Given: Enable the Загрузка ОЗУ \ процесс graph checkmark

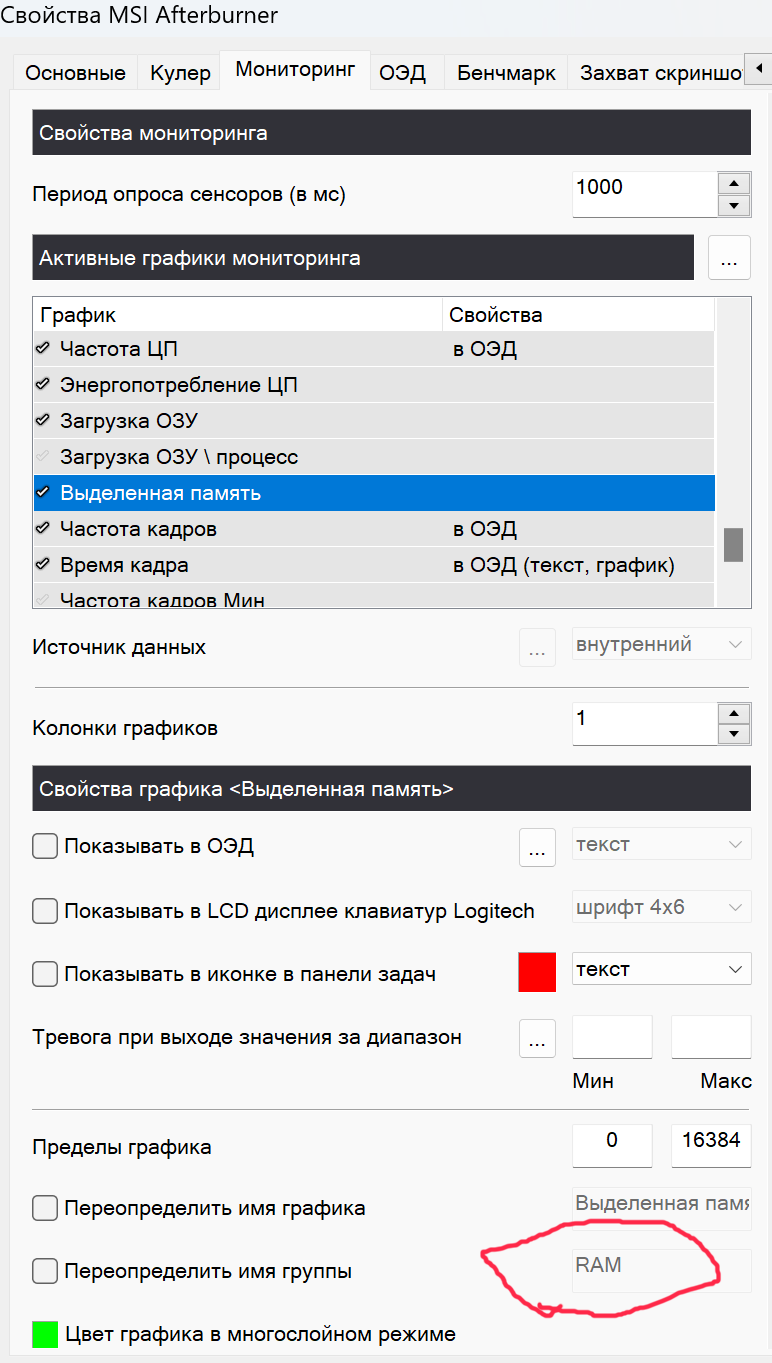Looking at the screenshot, I should 42,457.
